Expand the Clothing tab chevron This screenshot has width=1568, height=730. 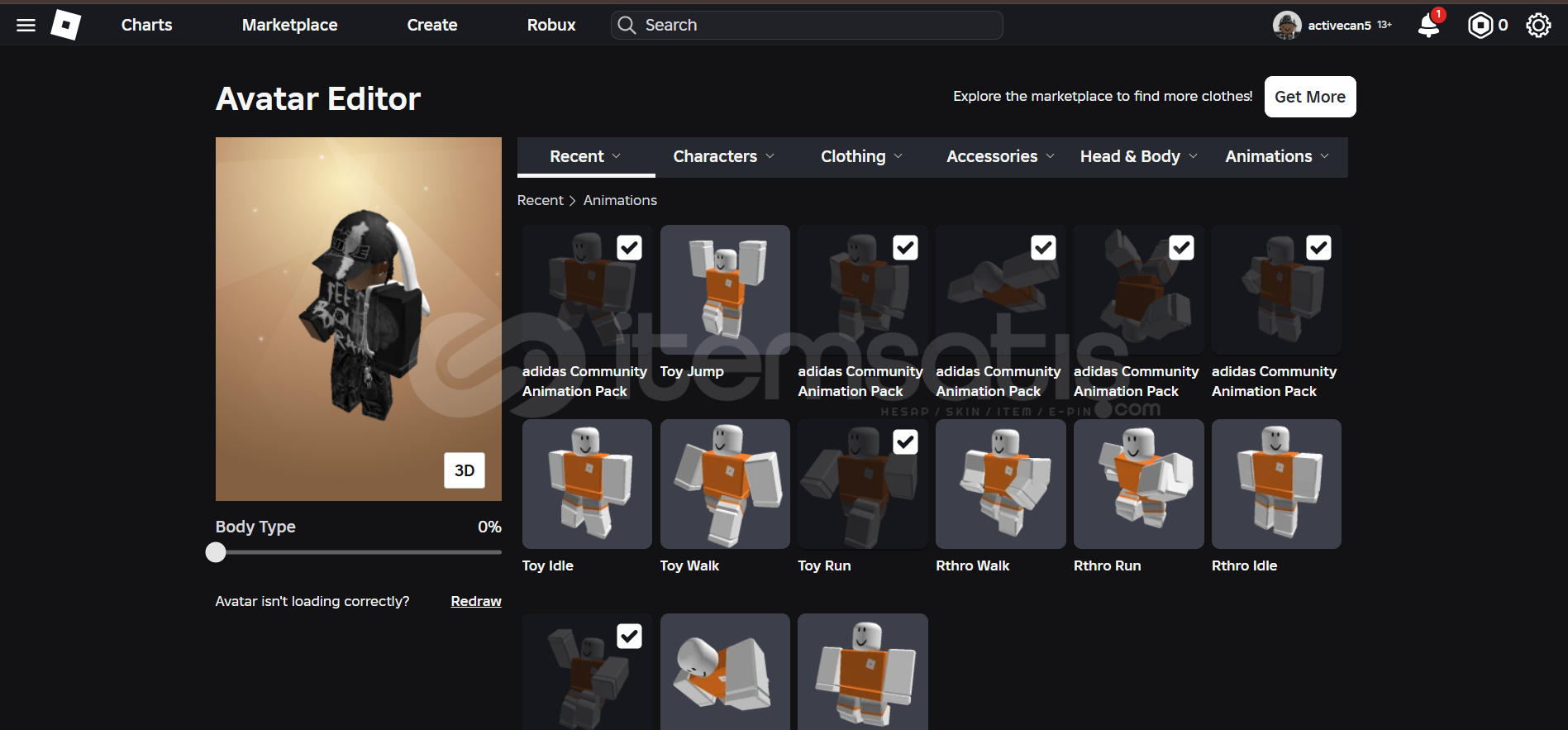click(x=898, y=156)
